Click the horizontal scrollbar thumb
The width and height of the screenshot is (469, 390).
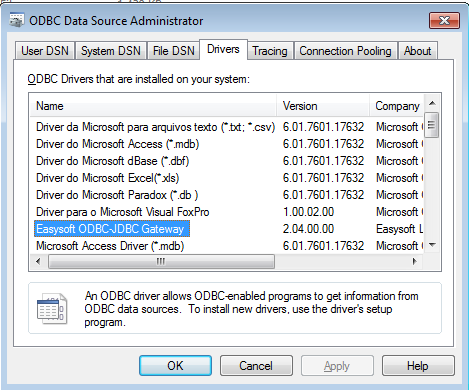coord(161,261)
